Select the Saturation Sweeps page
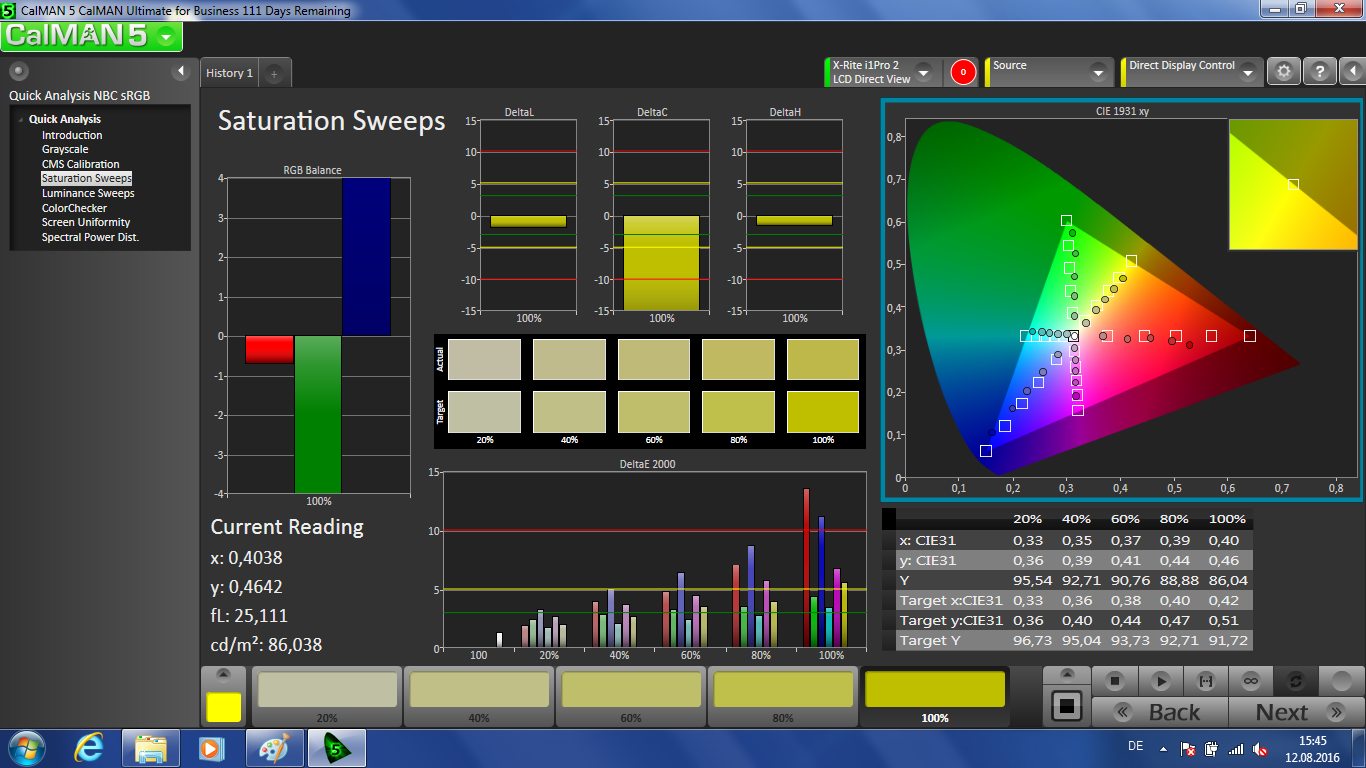1366x768 pixels. point(87,178)
